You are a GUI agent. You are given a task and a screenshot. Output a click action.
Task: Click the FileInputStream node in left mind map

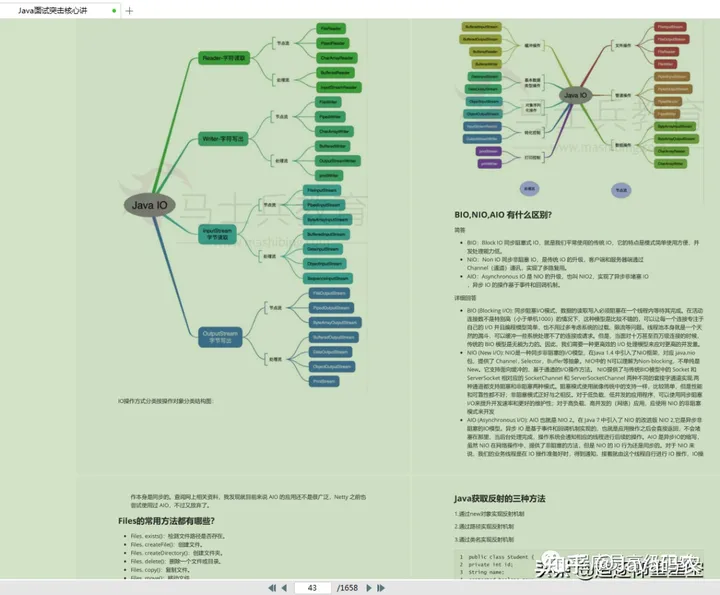[x=322, y=190]
